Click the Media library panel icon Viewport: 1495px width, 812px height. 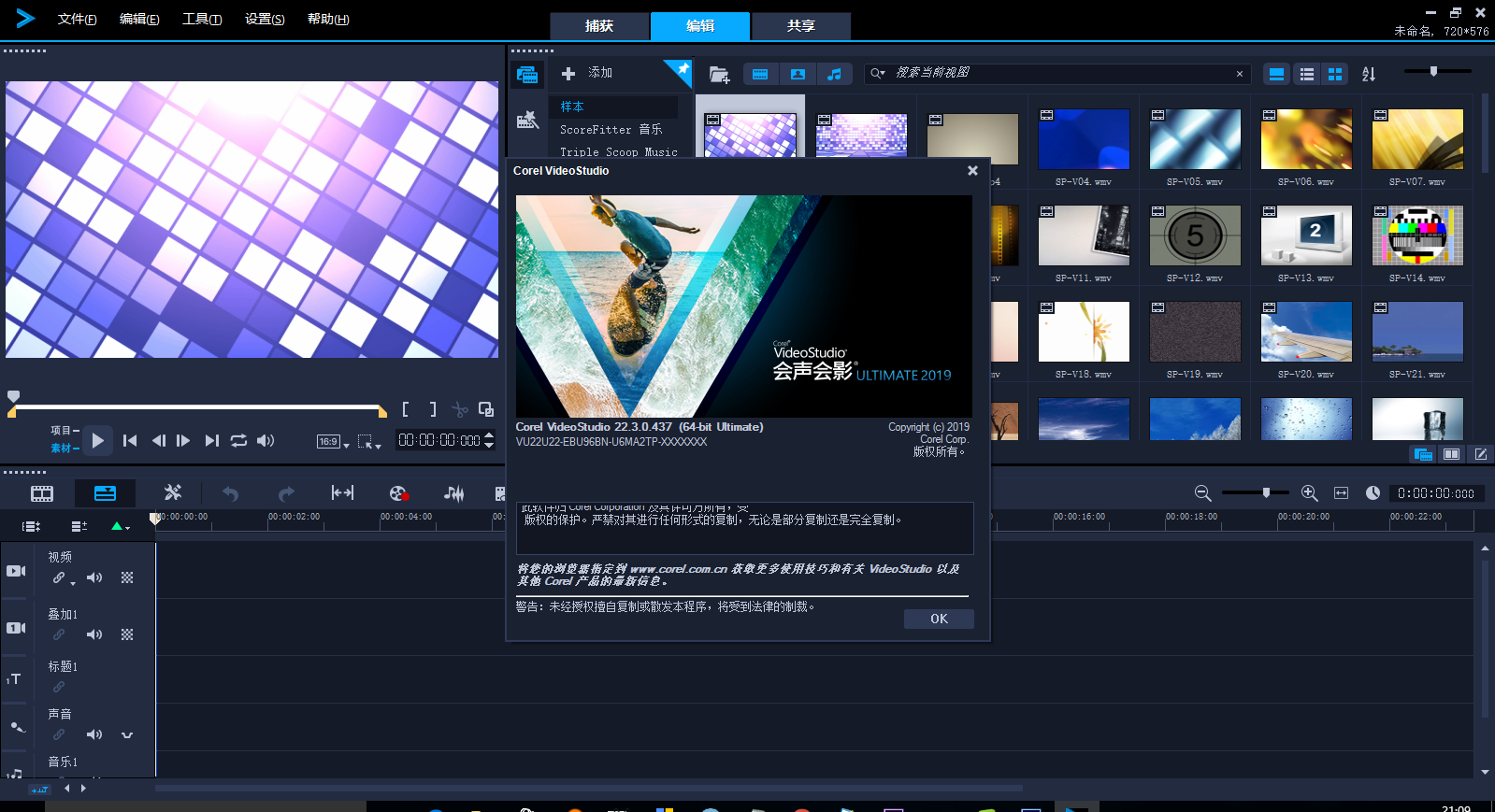click(527, 75)
